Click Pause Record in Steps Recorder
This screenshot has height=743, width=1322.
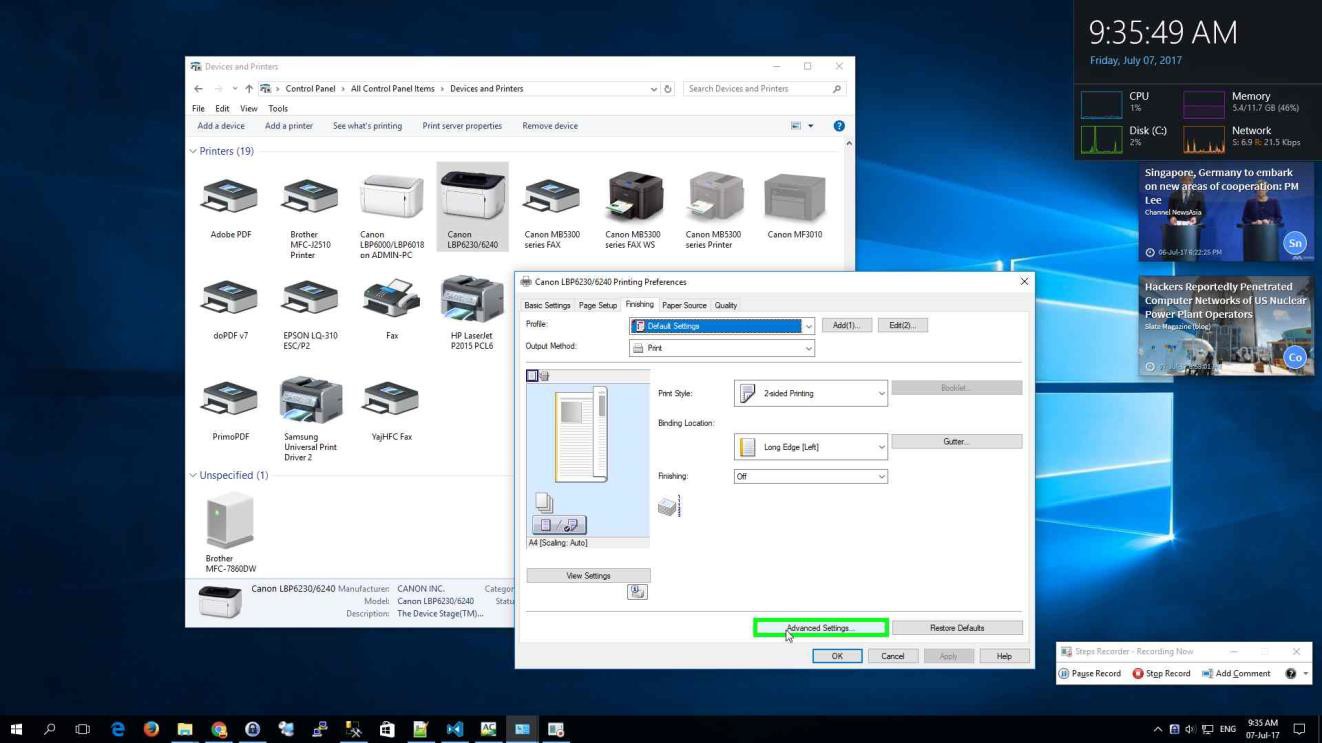(1090, 674)
